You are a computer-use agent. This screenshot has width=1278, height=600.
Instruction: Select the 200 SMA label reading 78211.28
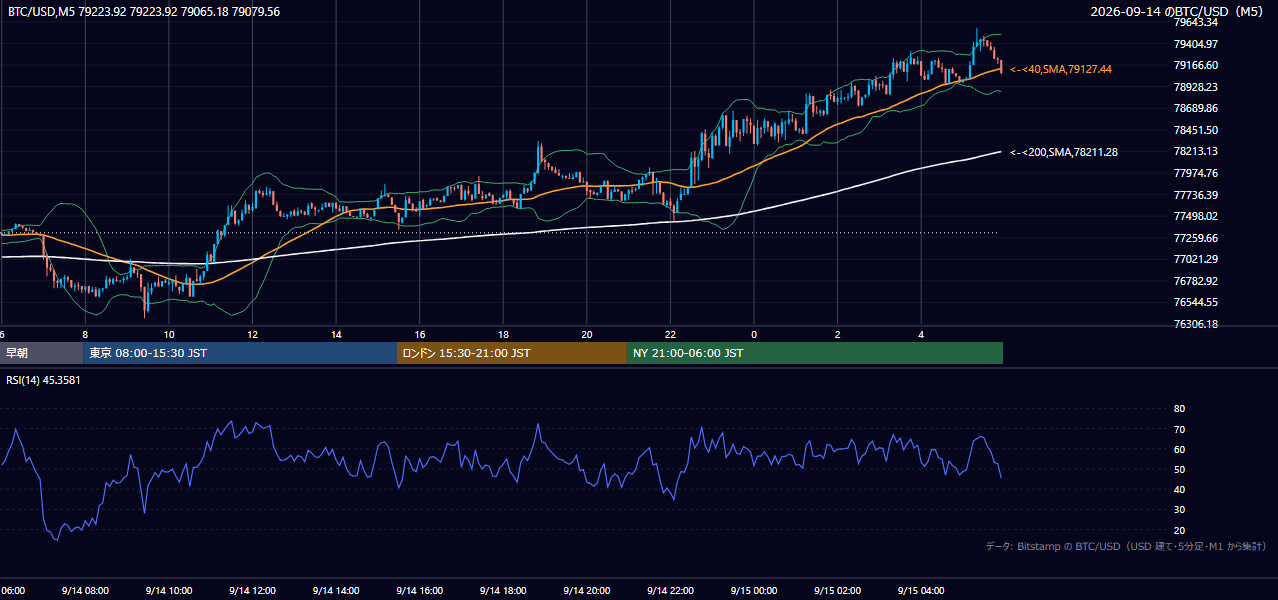(x=1064, y=152)
